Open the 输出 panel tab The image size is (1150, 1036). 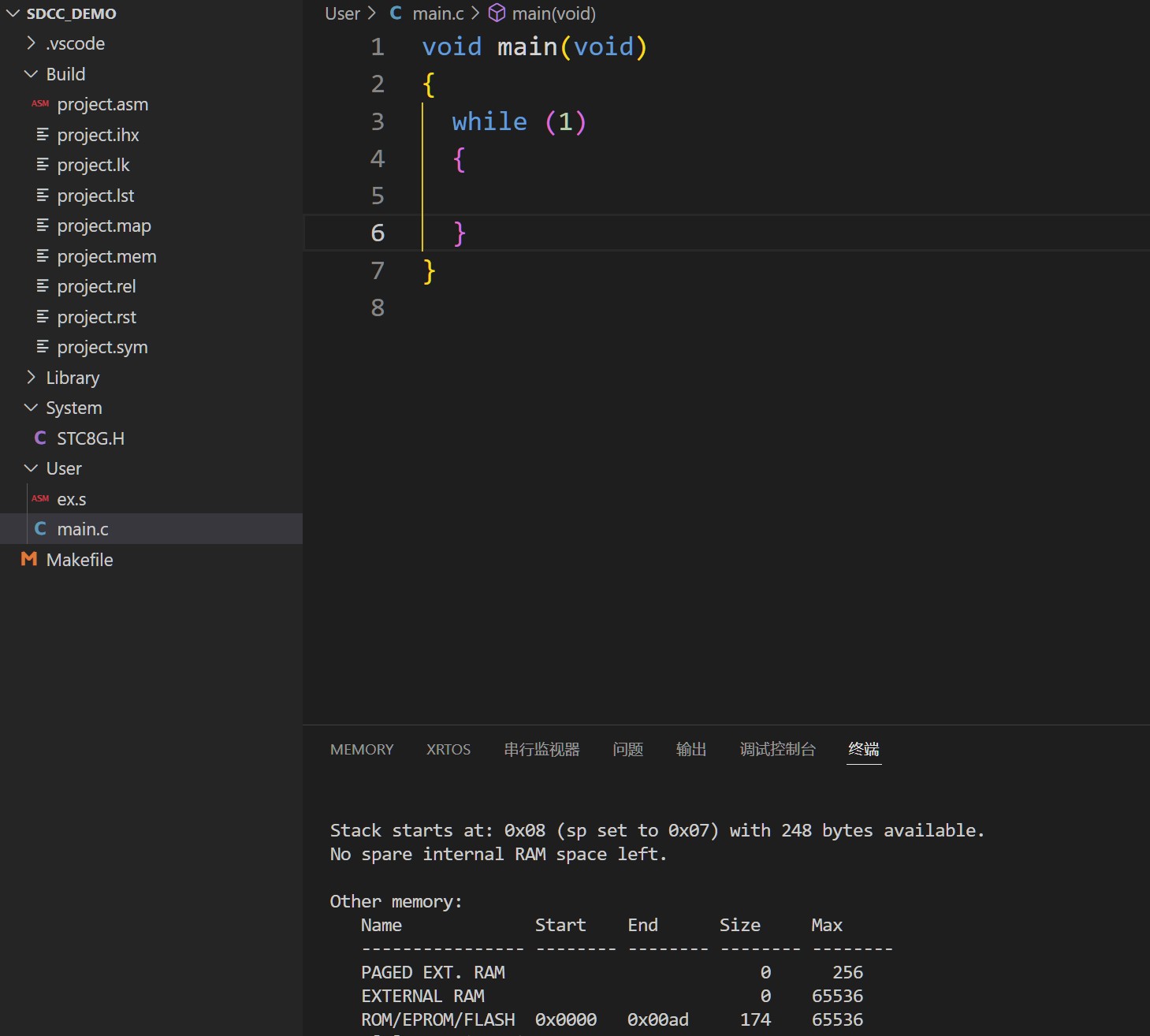(x=691, y=750)
